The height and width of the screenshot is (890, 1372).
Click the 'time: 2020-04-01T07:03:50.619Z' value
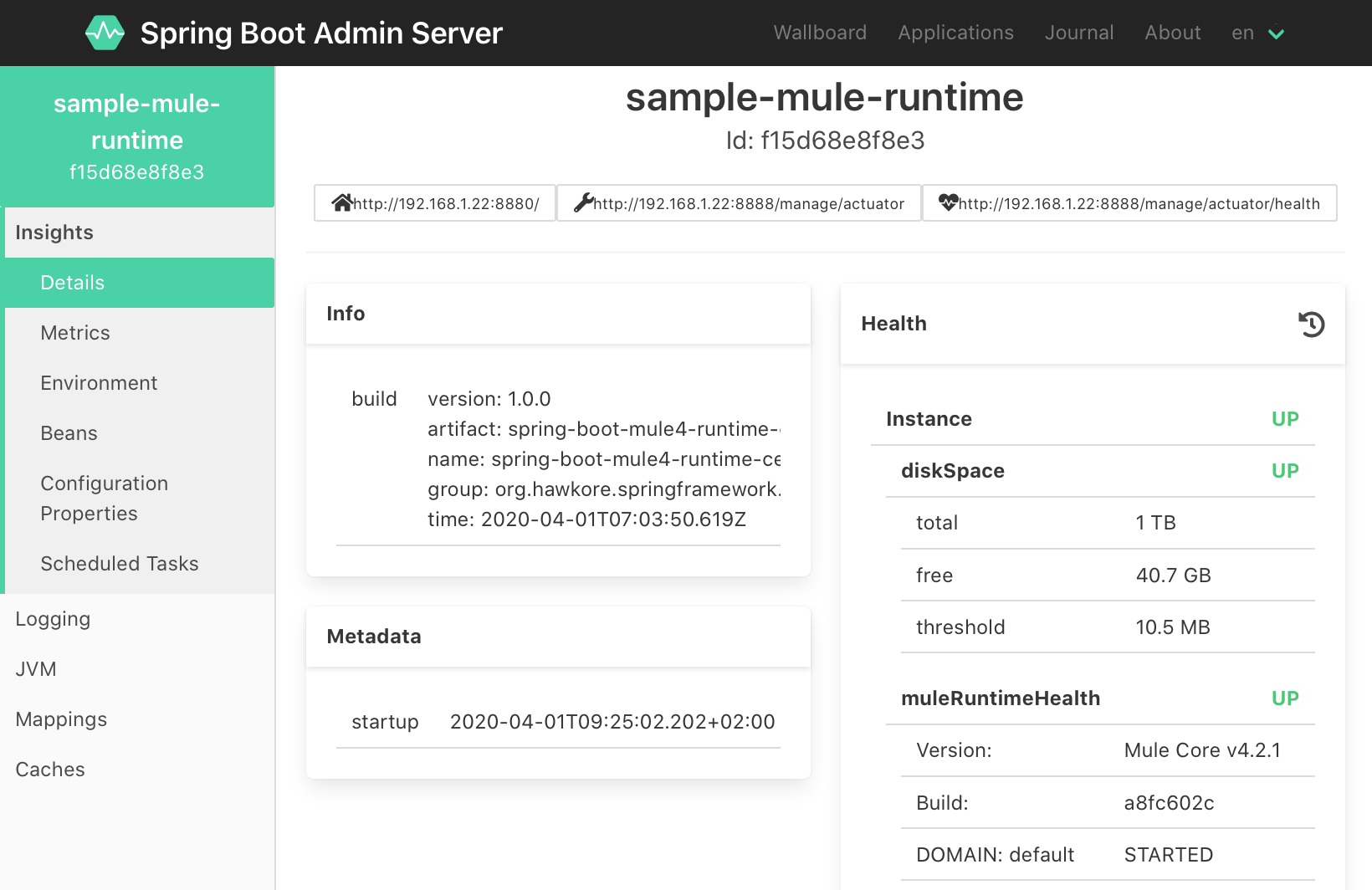pyautogui.click(x=586, y=519)
